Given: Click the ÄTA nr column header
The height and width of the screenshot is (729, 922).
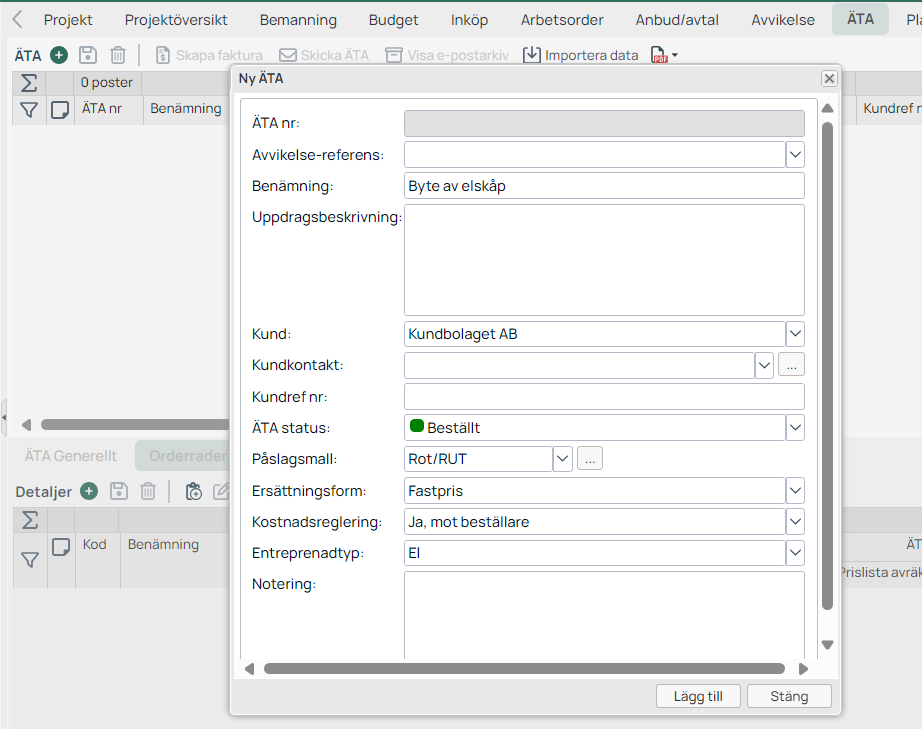Looking at the screenshot, I should [109, 109].
